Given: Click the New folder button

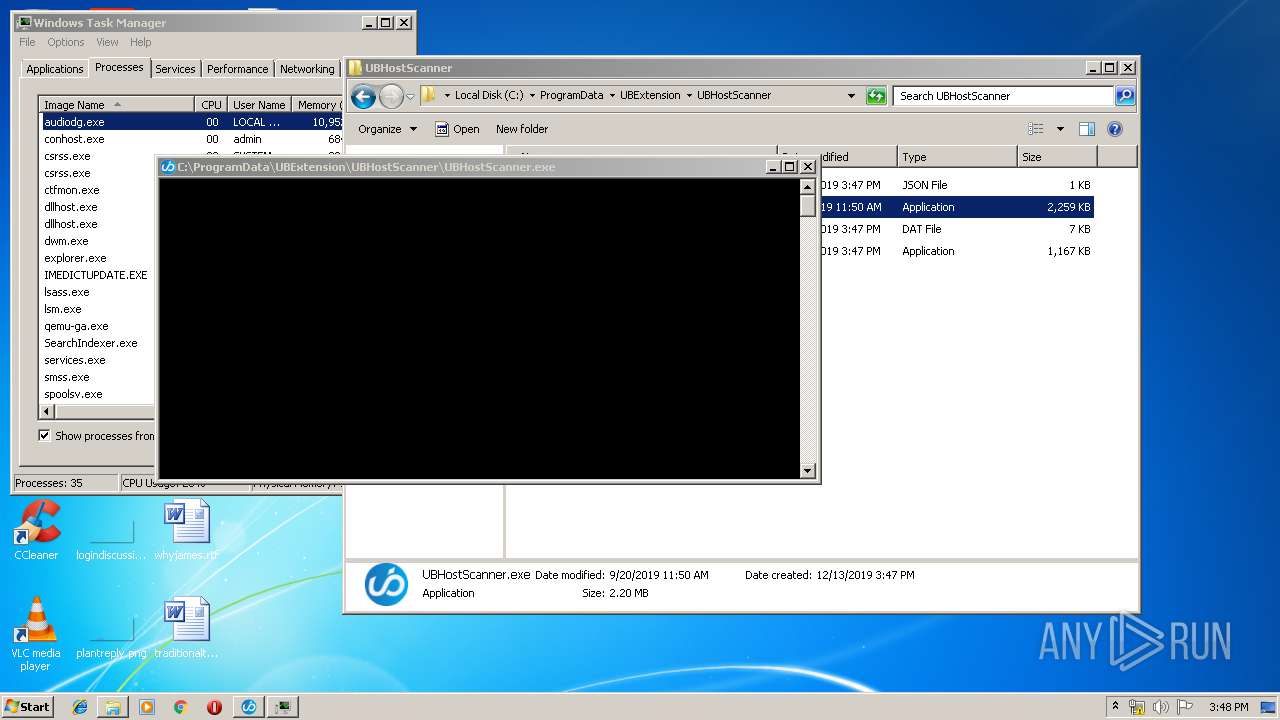Looking at the screenshot, I should pyautogui.click(x=522, y=129).
